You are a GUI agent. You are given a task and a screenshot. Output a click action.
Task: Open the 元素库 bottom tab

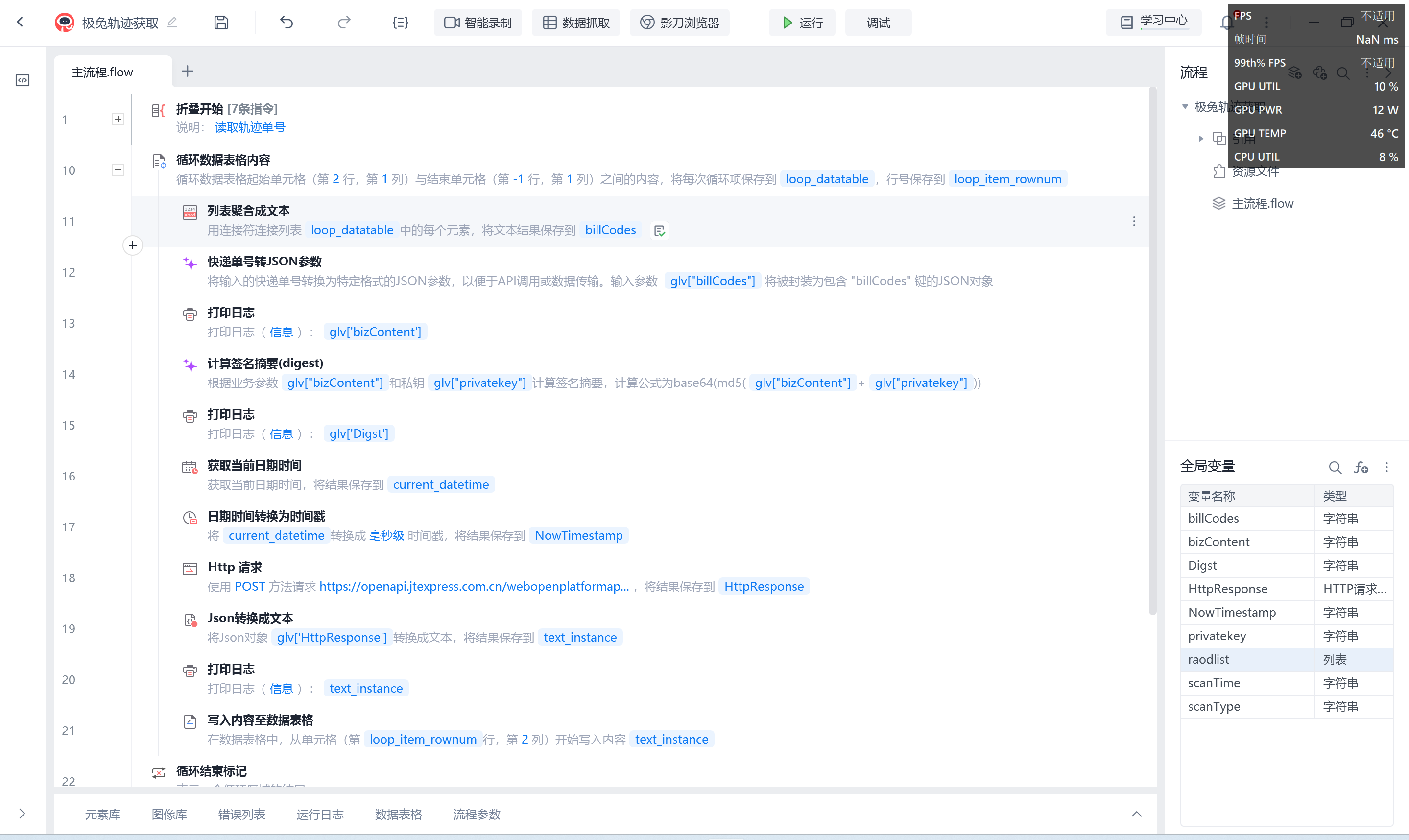pos(102,814)
